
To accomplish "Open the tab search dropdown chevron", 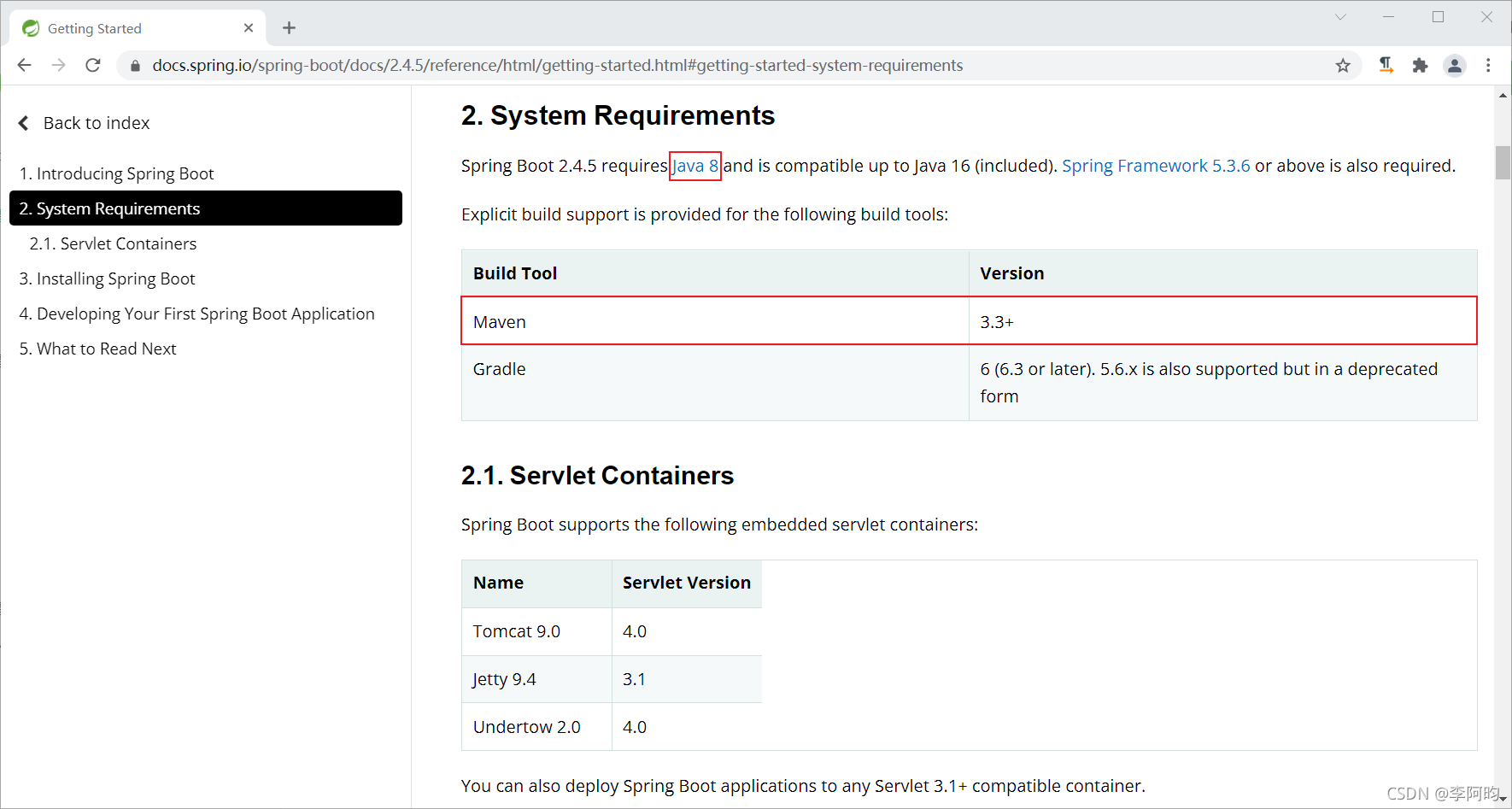I will point(1340,17).
